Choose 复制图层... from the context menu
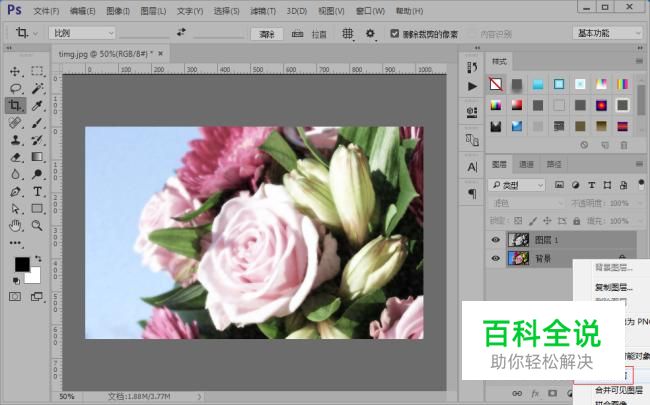 click(614, 287)
